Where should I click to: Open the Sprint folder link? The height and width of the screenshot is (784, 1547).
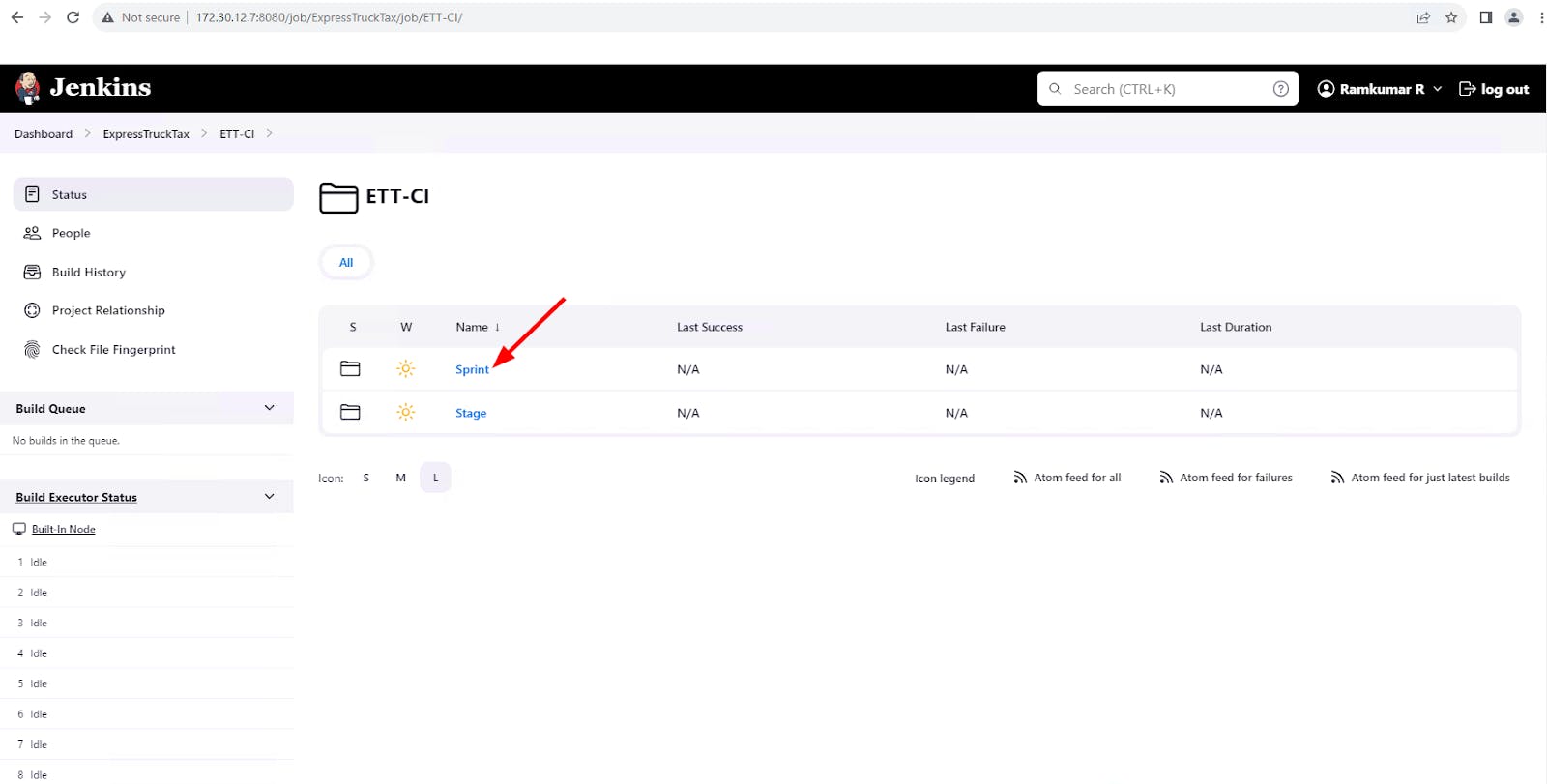pos(472,369)
